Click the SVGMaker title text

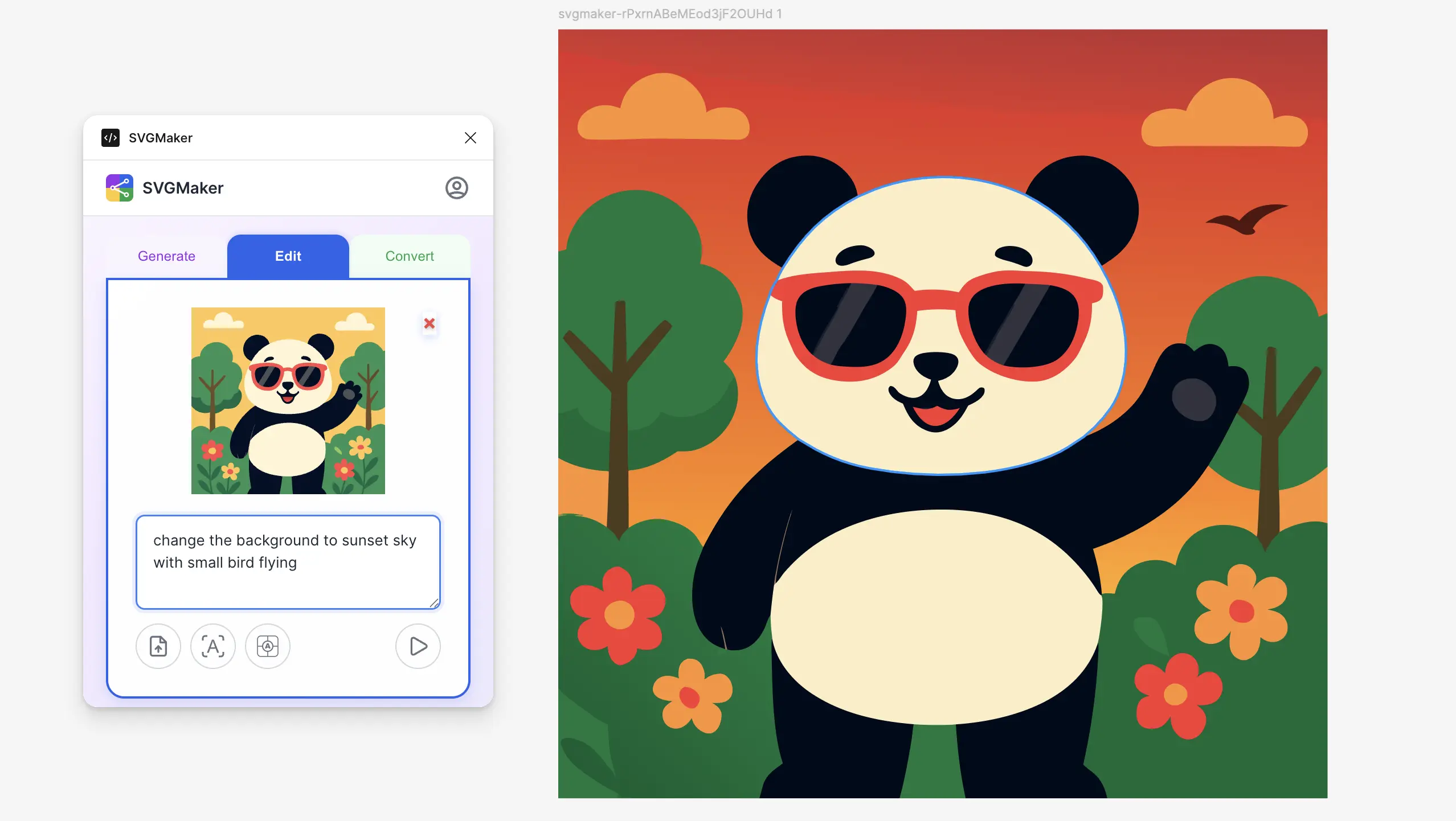182,188
